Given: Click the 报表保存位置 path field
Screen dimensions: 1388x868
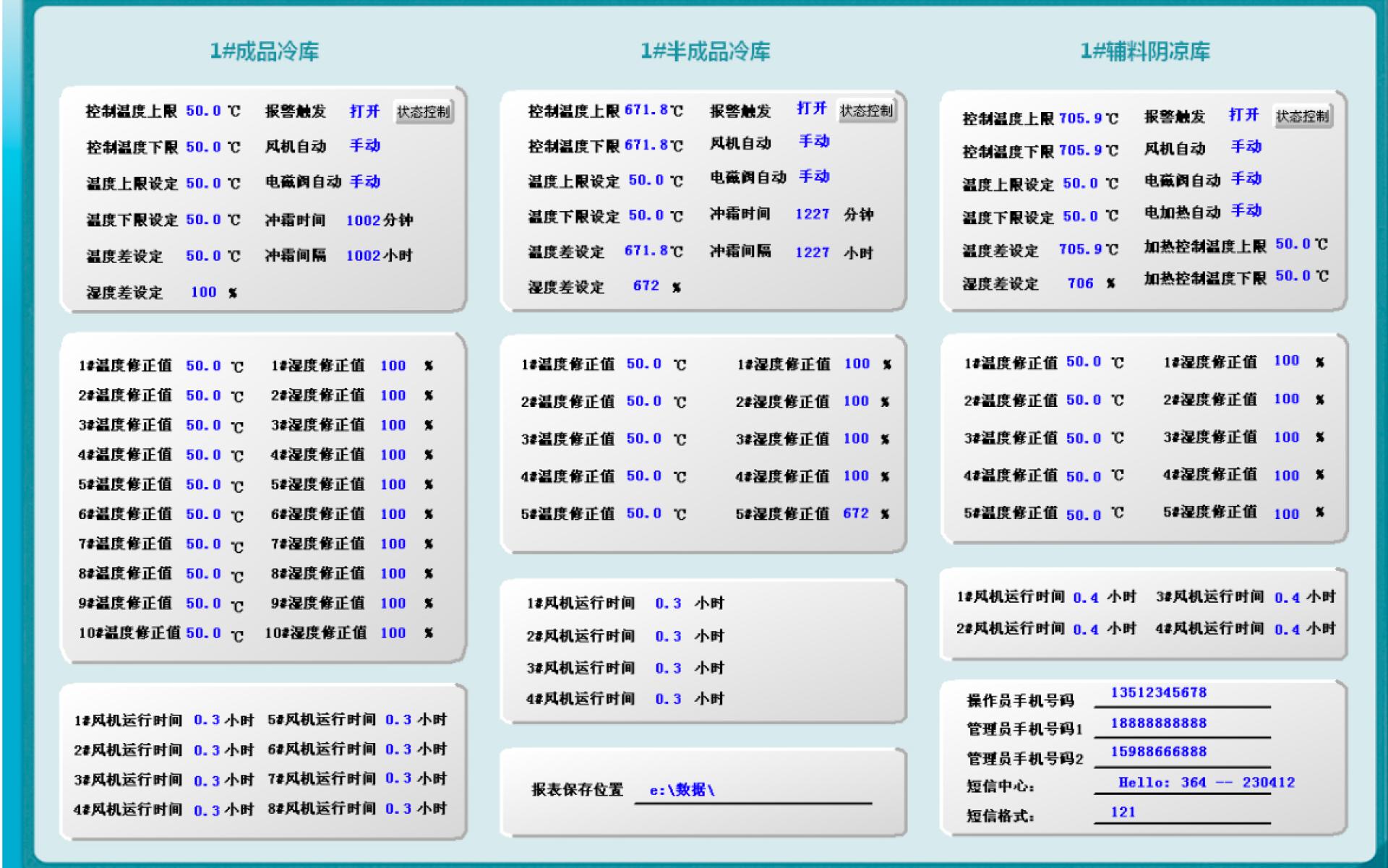Looking at the screenshot, I should [682, 790].
